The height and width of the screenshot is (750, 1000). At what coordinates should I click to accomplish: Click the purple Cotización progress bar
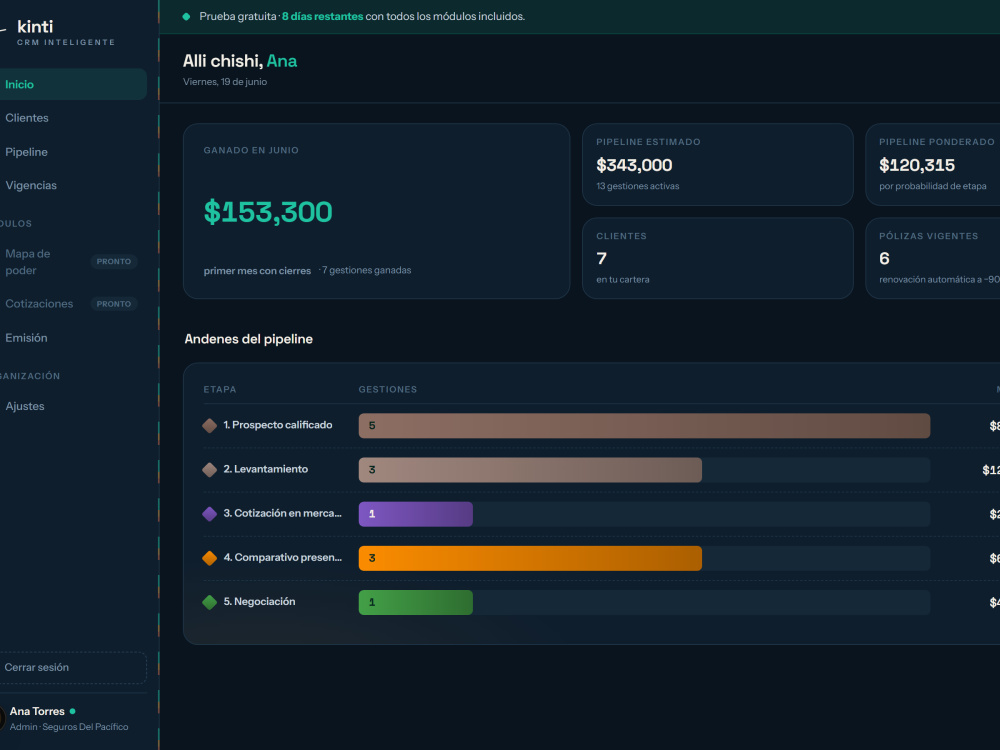[416, 514]
